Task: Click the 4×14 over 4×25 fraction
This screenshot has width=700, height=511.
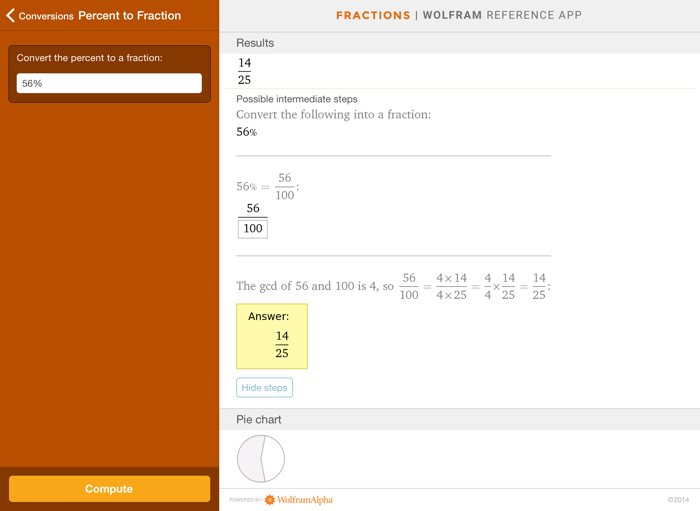Action: (x=451, y=287)
